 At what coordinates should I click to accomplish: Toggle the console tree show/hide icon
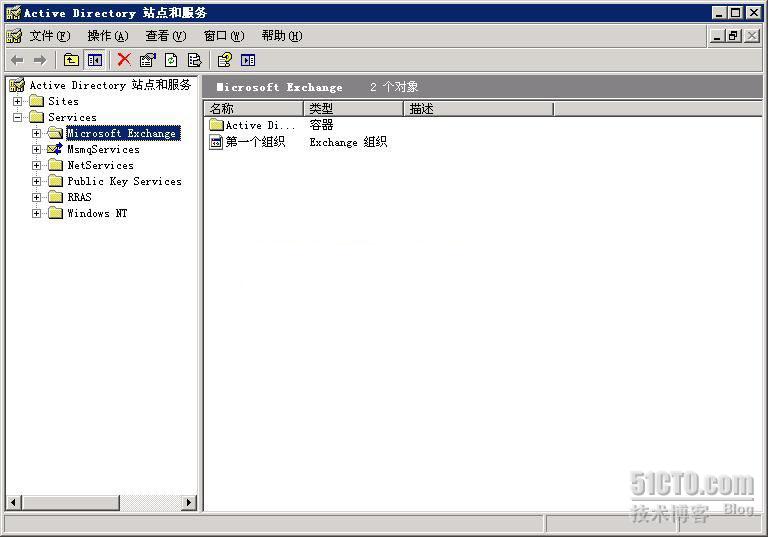coord(95,60)
